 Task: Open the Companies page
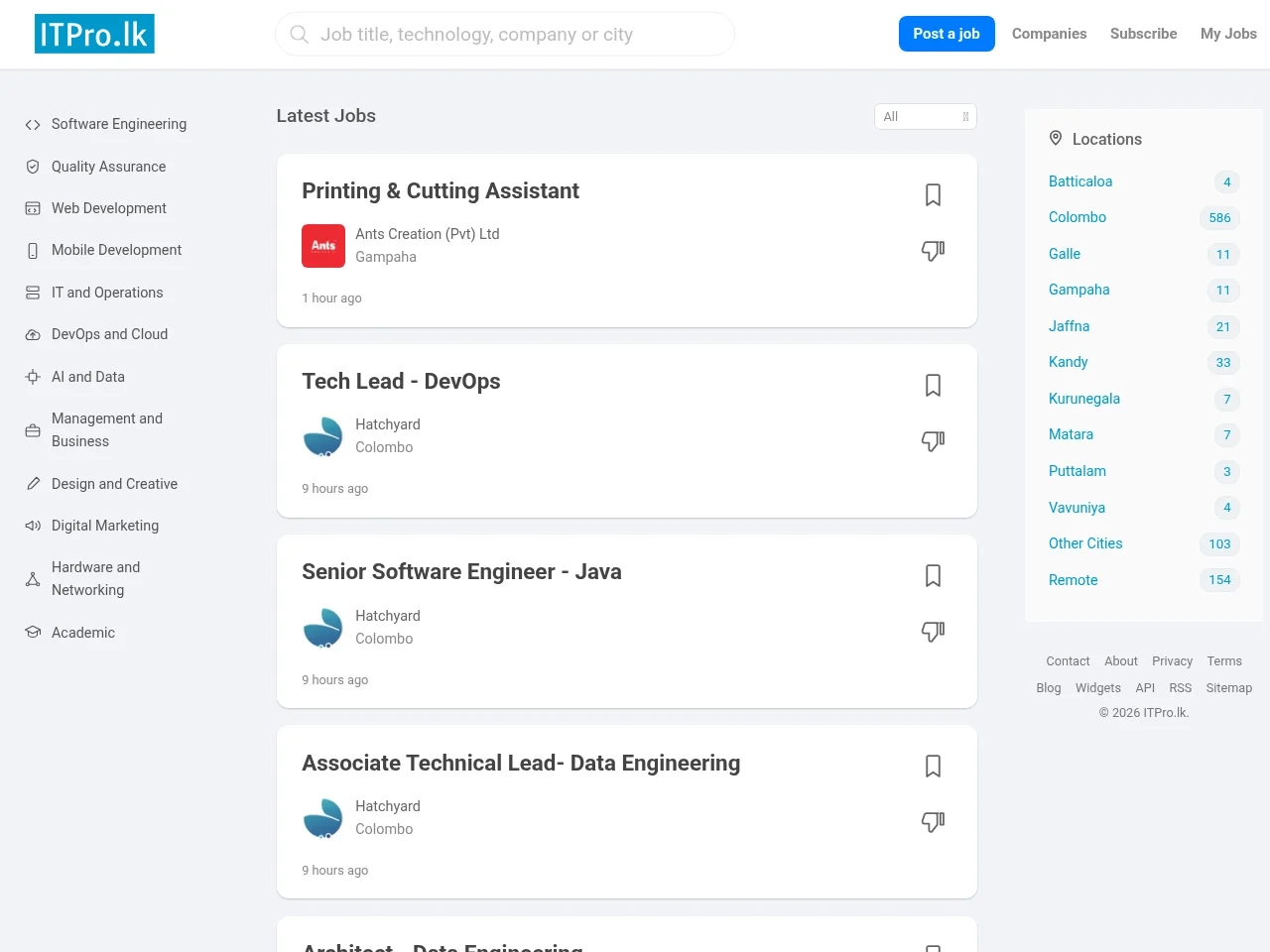[x=1049, y=34]
